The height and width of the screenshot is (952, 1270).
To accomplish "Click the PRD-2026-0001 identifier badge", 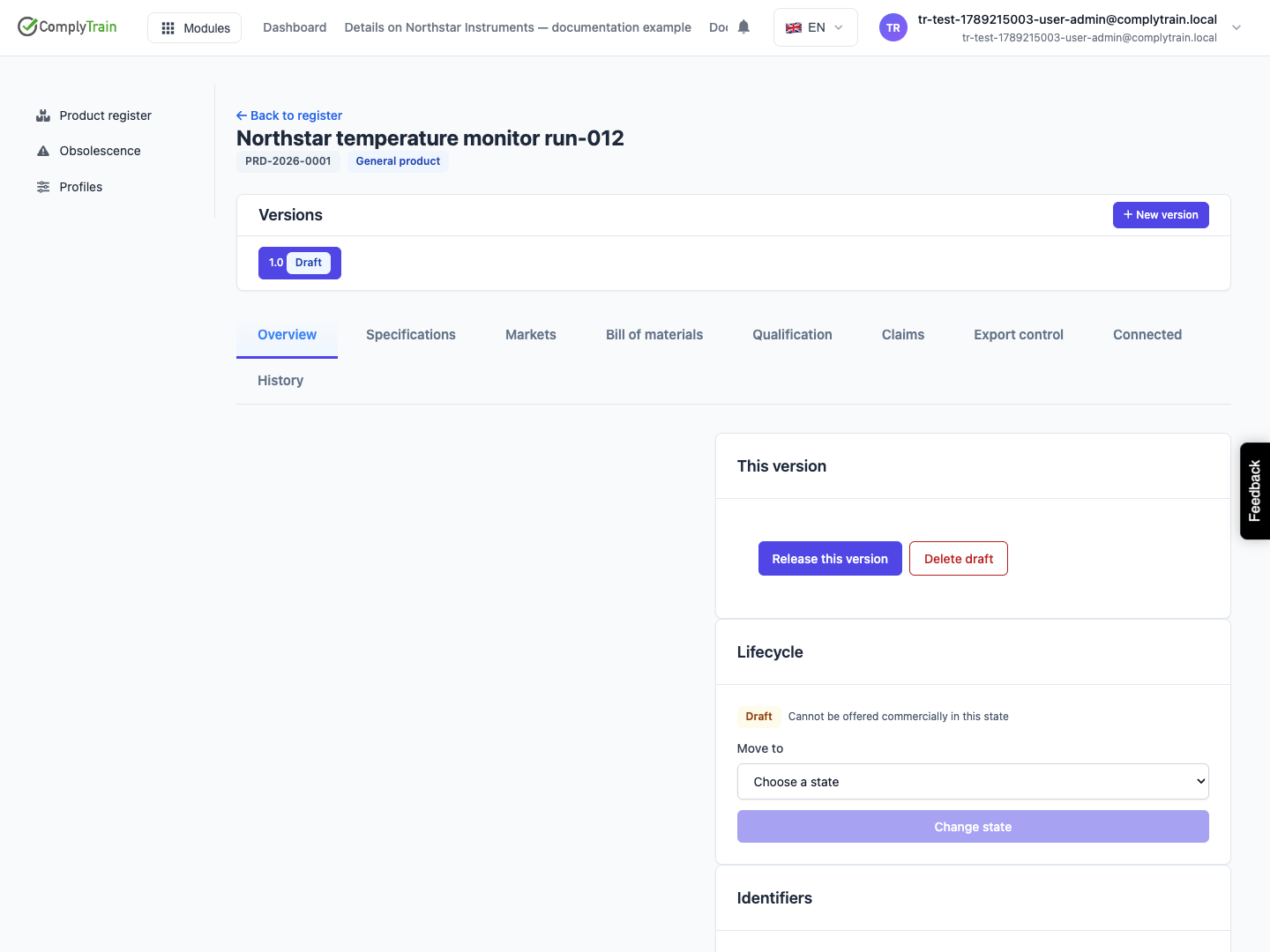I will point(288,161).
